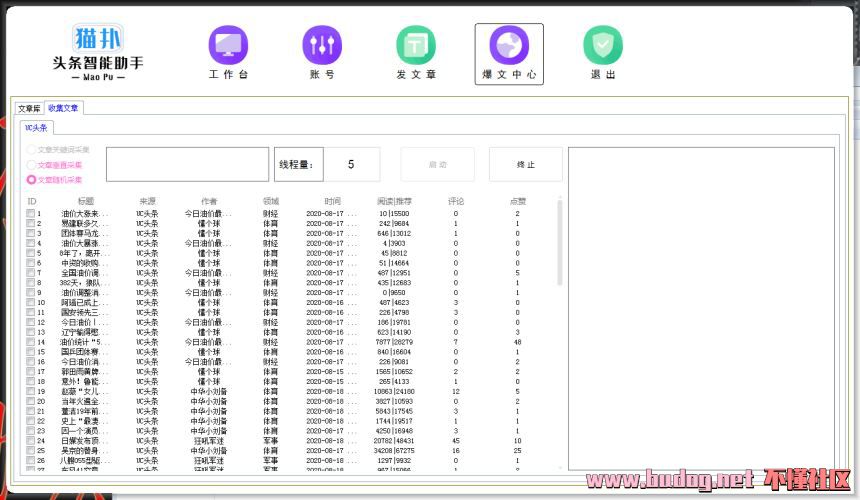
Task: Check the checkbox for row 10
Action: click(31, 302)
